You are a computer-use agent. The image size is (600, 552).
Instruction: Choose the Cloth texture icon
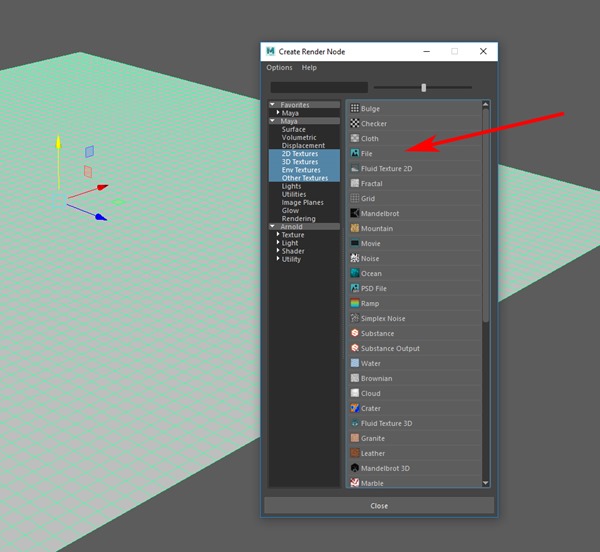click(355, 138)
